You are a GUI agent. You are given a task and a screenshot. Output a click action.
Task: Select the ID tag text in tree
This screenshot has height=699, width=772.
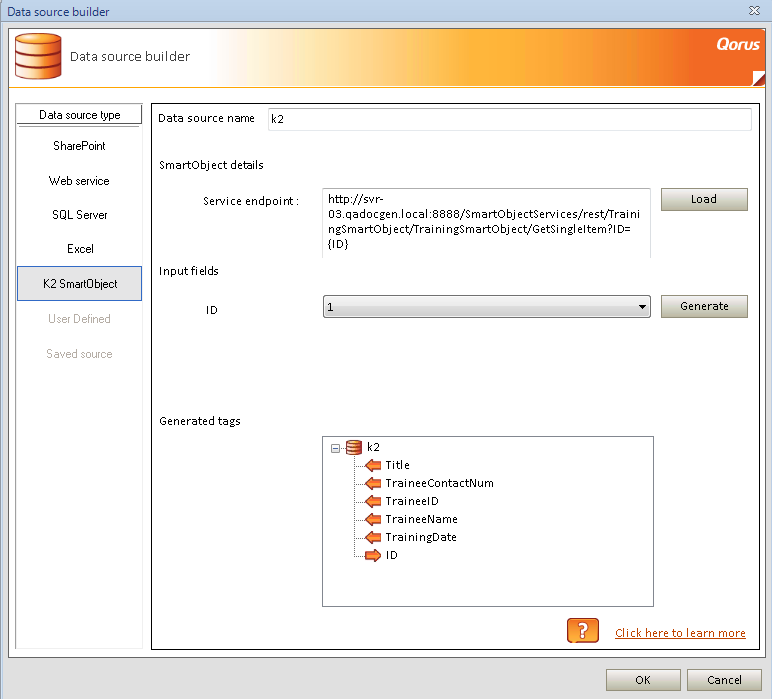coord(391,555)
